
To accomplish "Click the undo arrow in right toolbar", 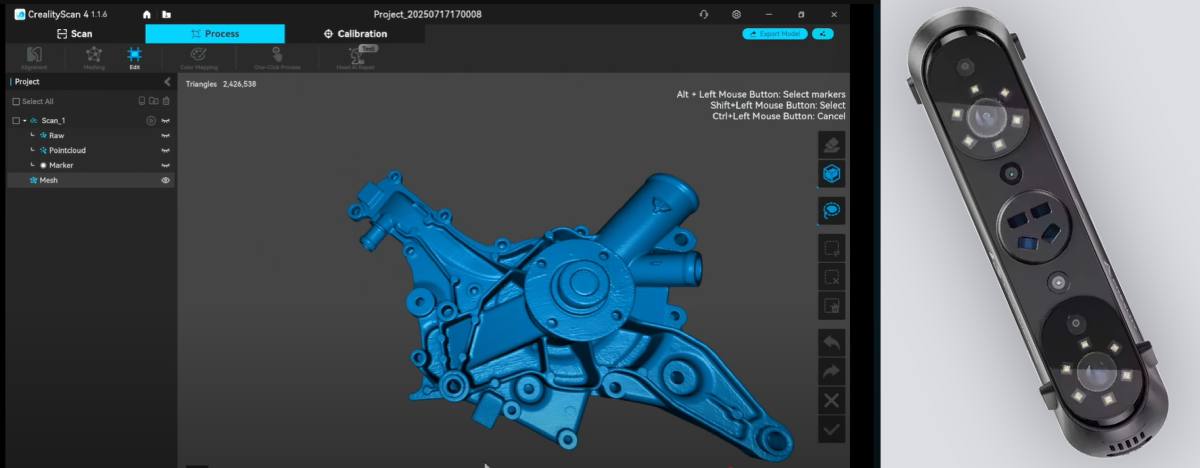I will tap(831, 342).
